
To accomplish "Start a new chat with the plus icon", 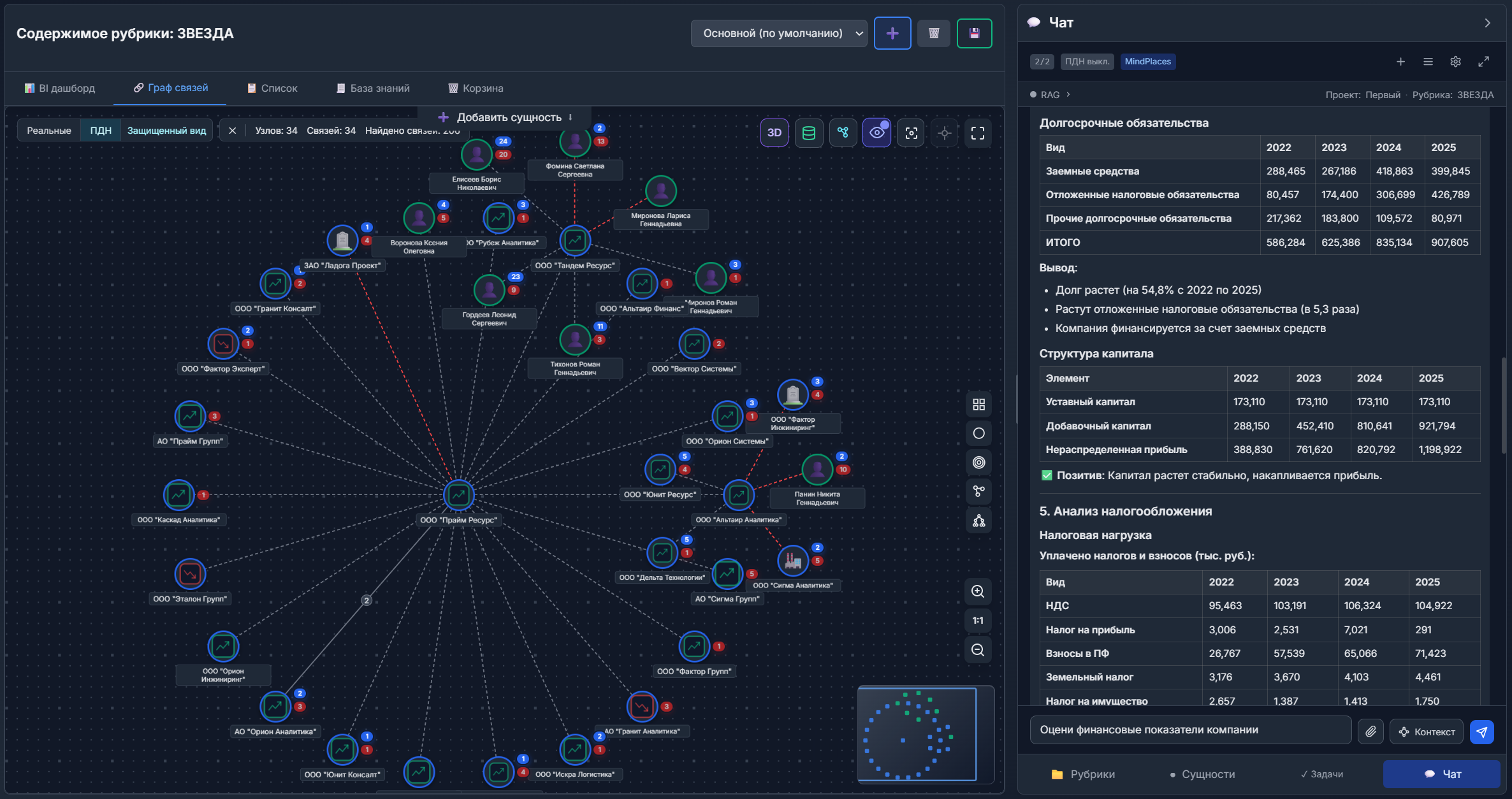I will point(1400,62).
